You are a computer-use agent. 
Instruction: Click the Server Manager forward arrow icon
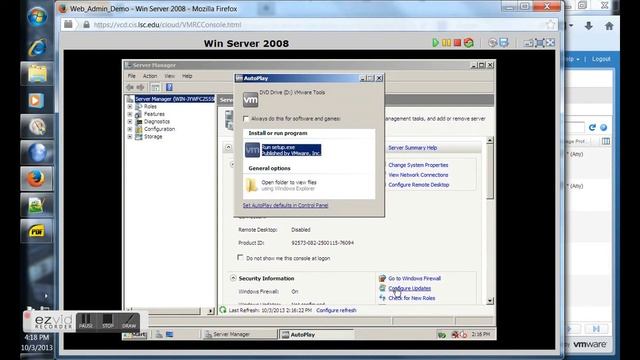(140, 87)
